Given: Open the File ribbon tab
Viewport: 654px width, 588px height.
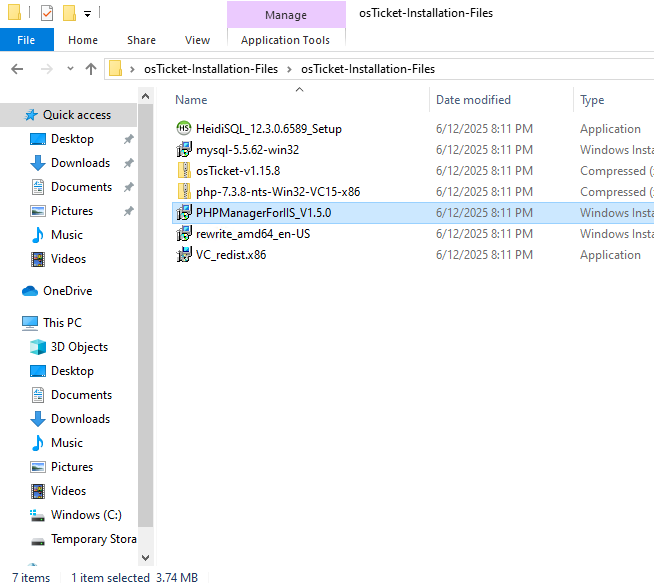Looking at the screenshot, I should 27,40.
